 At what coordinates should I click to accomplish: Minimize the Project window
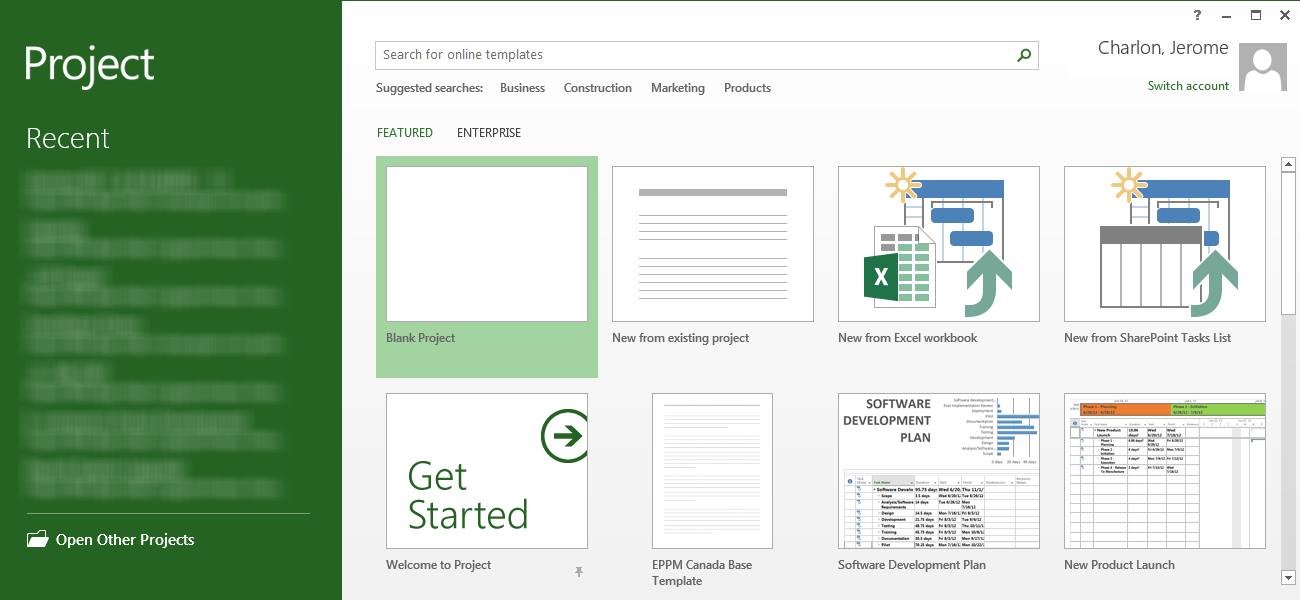point(1227,15)
